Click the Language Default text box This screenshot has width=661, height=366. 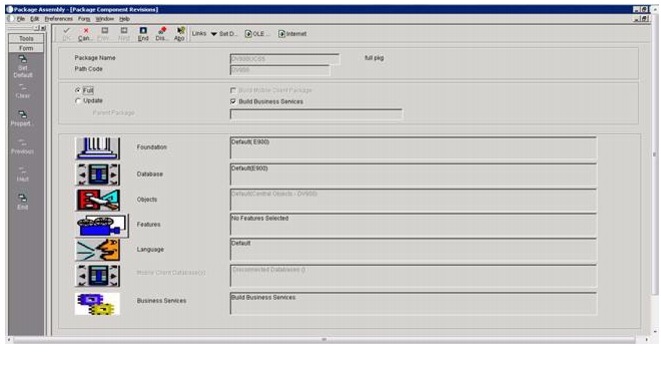click(413, 250)
